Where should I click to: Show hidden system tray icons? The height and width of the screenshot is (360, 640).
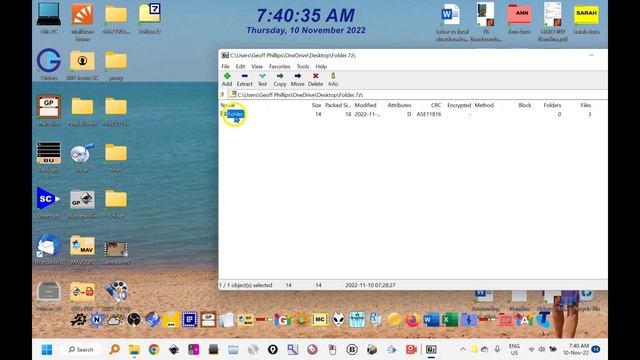pyautogui.click(x=462, y=350)
